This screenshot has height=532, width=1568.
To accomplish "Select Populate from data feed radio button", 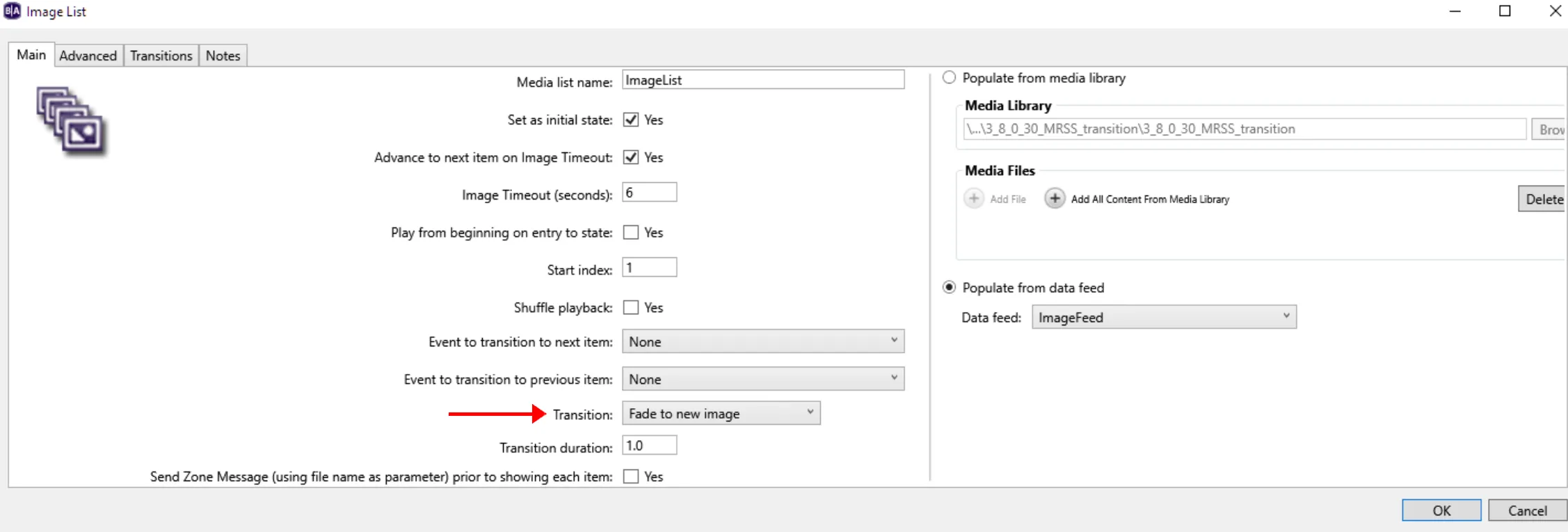I will point(949,287).
